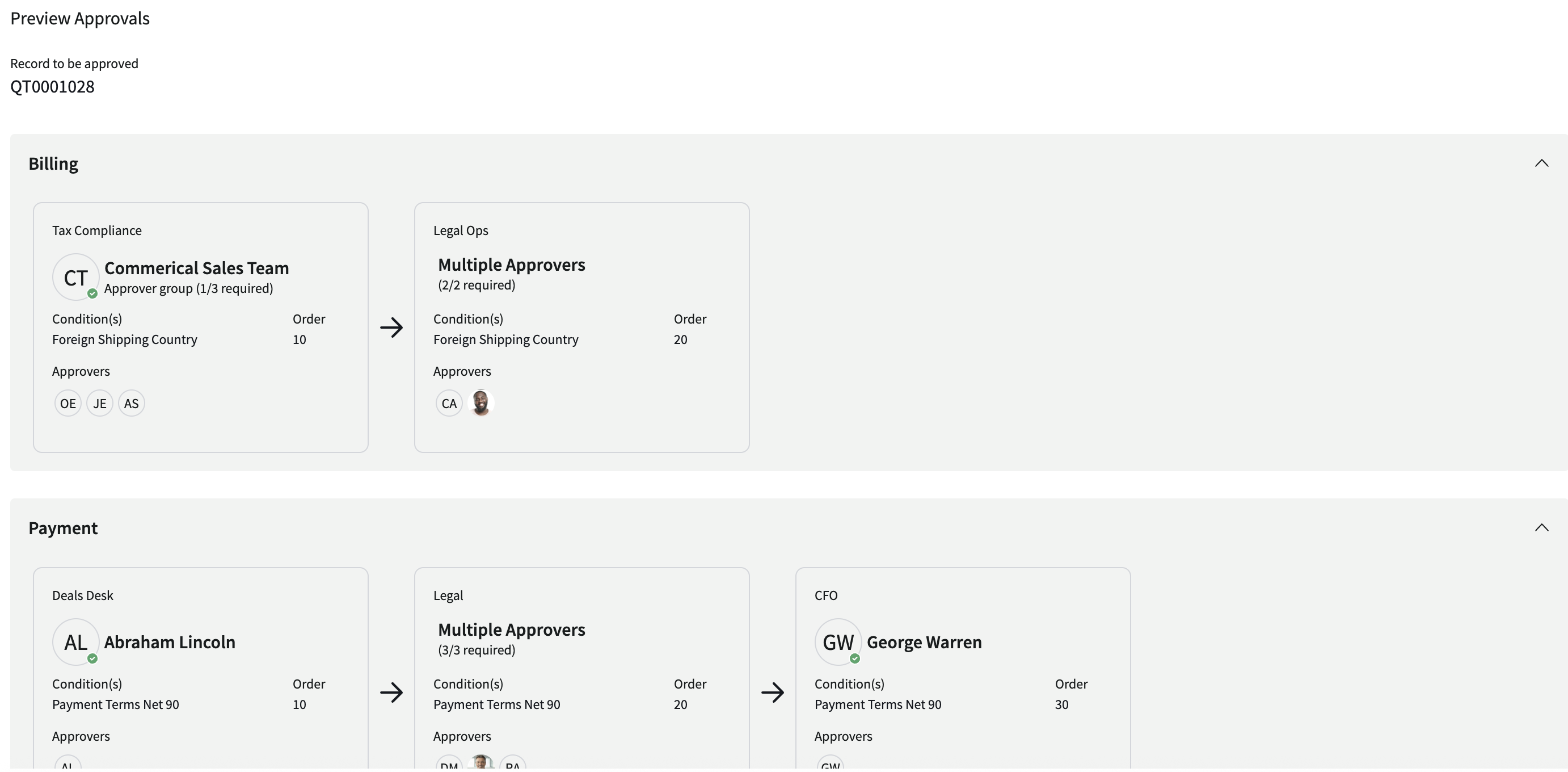Screen dimensions: 1568x772
Task: Collapse the Billing section chevron
Action: tap(1541, 163)
